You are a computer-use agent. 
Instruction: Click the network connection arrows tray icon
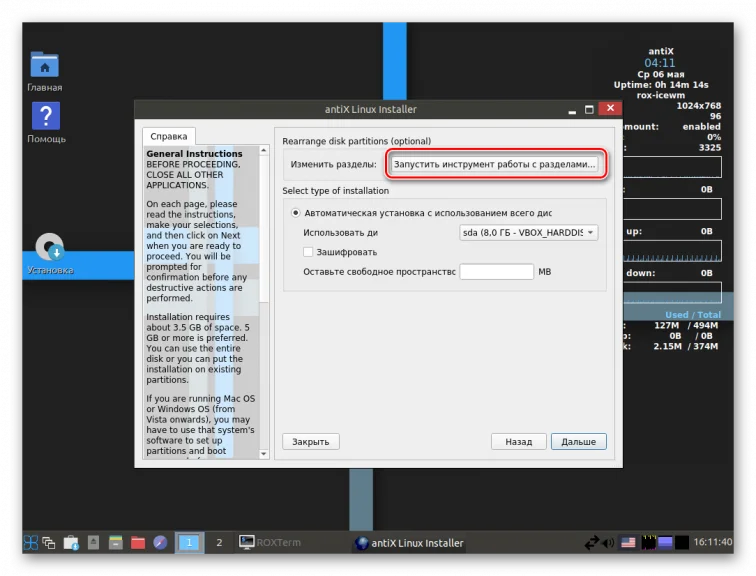tap(592, 543)
